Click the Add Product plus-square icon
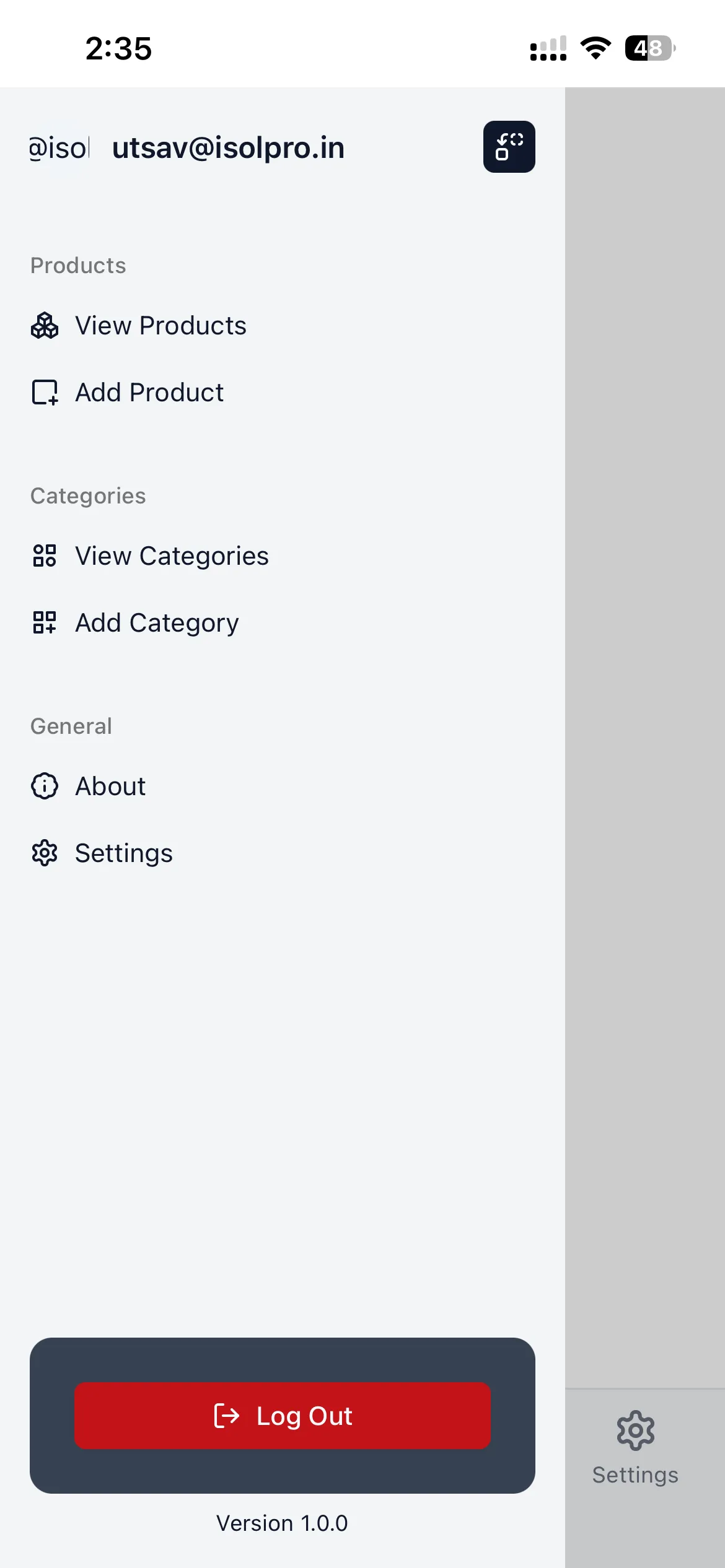Screen dimensions: 725x1568 click(x=45, y=393)
